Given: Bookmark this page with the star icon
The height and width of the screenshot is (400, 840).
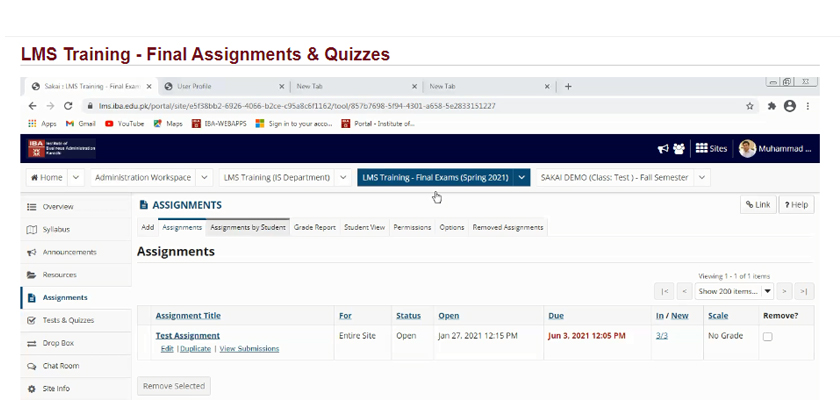Looking at the screenshot, I should (x=749, y=106).
